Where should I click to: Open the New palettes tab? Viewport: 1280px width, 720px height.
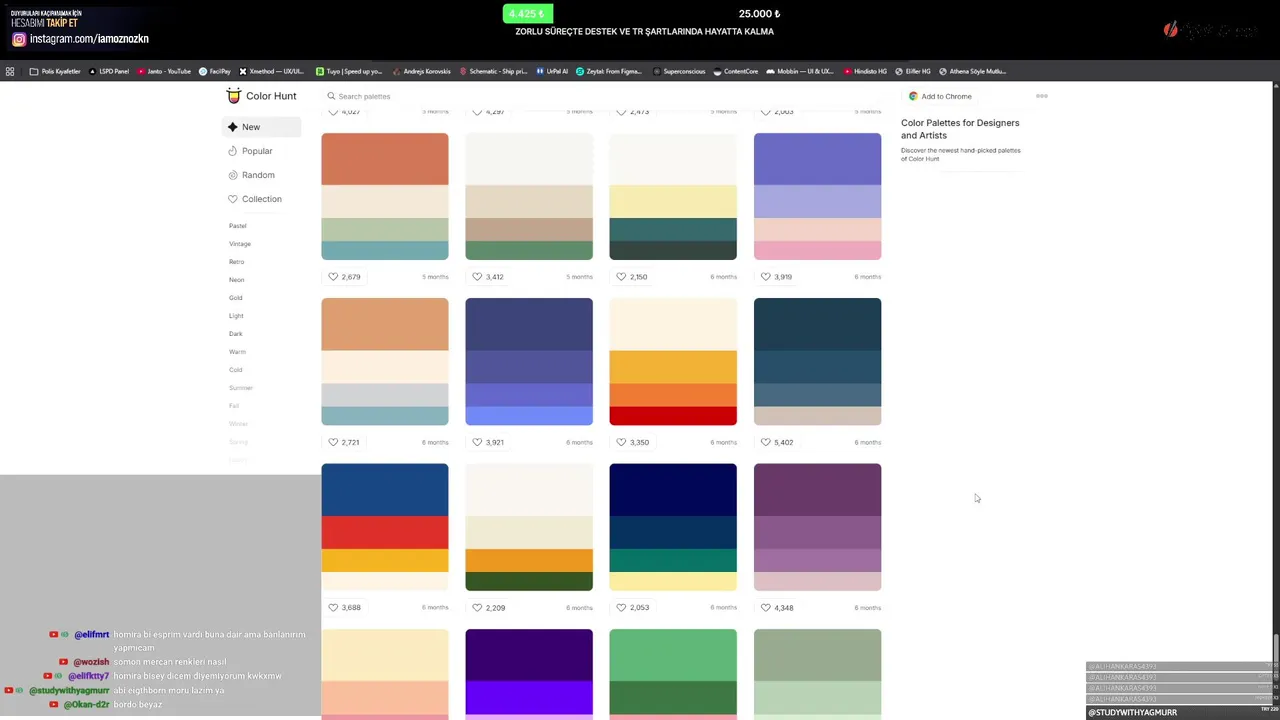(x=261, y=127)
